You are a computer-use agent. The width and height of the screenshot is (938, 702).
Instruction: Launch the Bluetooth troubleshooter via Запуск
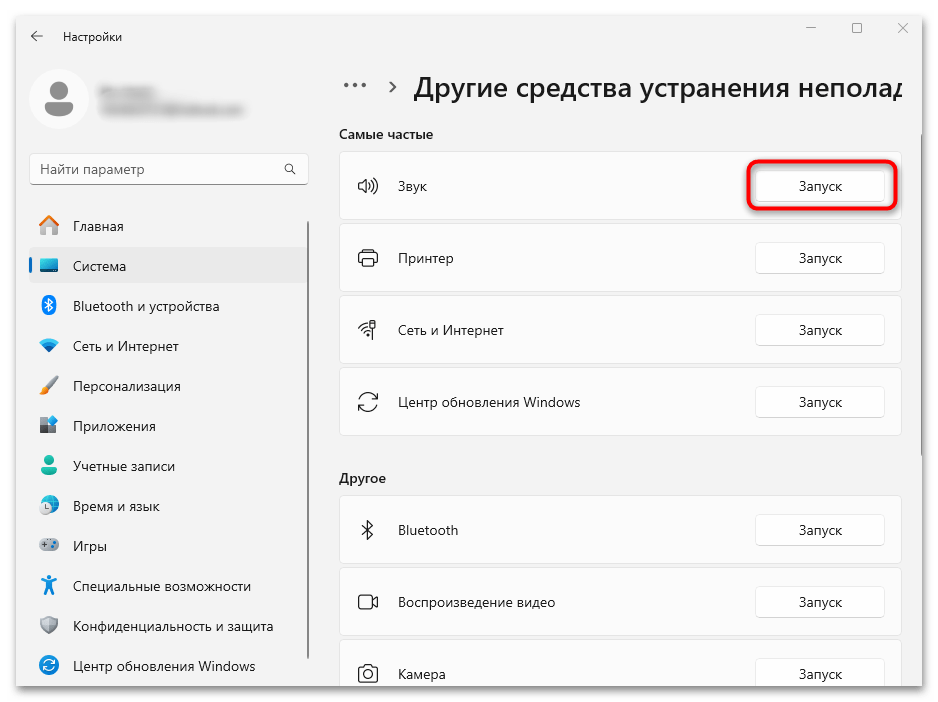point(820,530)
